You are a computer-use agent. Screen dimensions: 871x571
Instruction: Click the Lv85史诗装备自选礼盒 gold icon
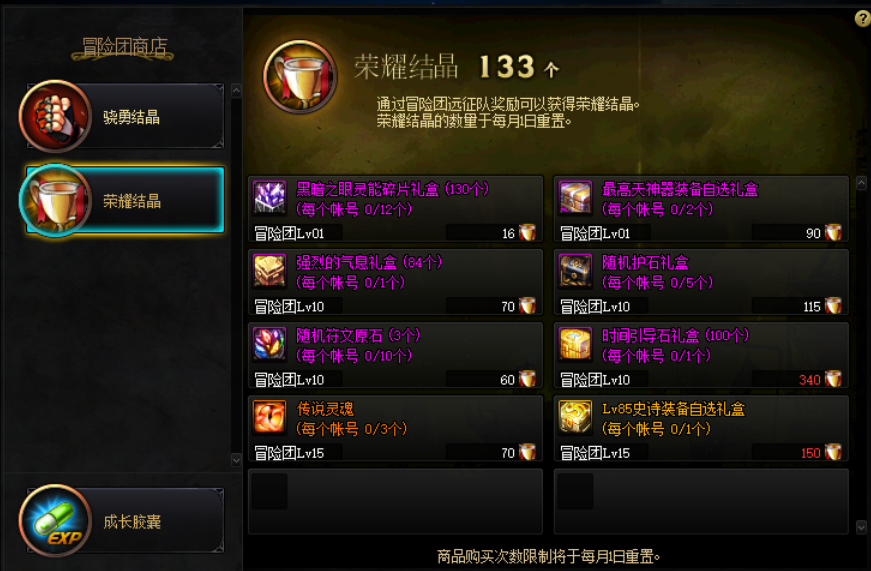pos(575,418)
